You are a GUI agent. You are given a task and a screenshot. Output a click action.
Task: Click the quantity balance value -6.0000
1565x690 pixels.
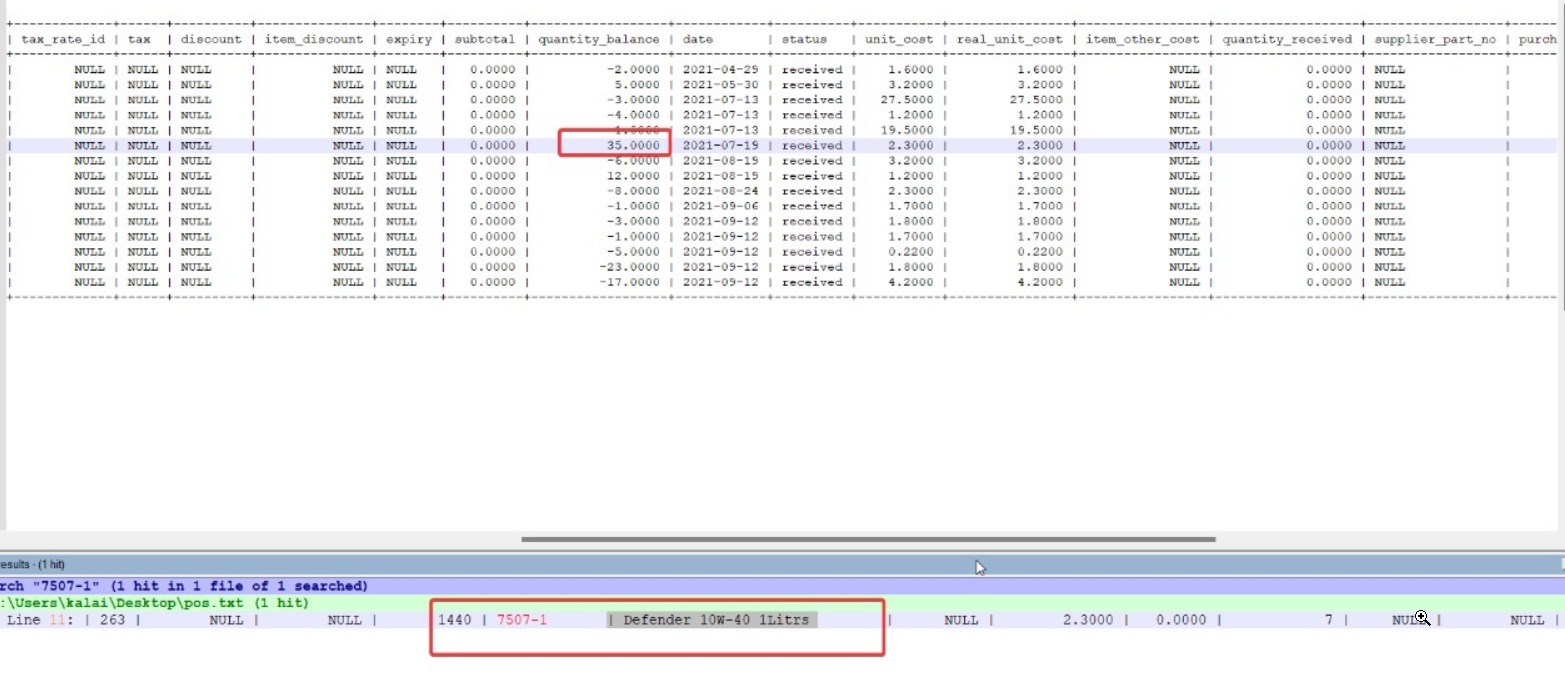pos(632,161)
